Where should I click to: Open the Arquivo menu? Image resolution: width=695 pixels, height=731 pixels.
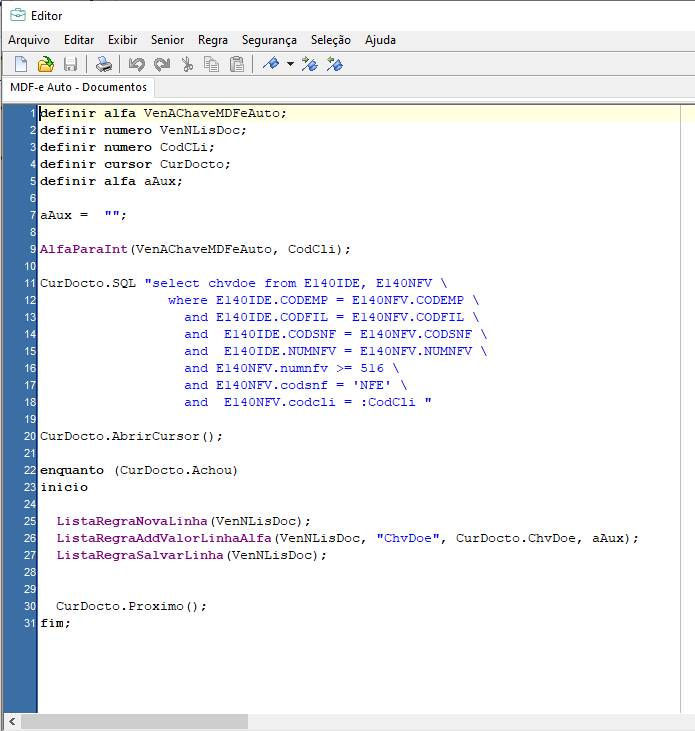29,40
